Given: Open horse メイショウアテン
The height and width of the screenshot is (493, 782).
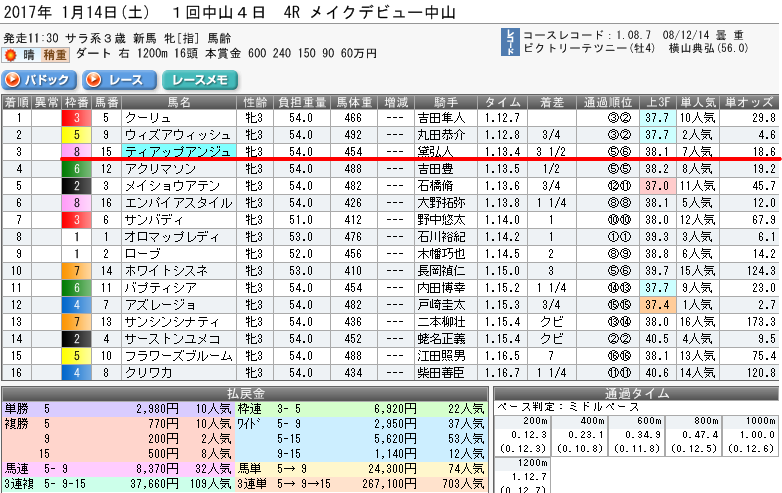Looking at the screenshot, I should 172,186.
